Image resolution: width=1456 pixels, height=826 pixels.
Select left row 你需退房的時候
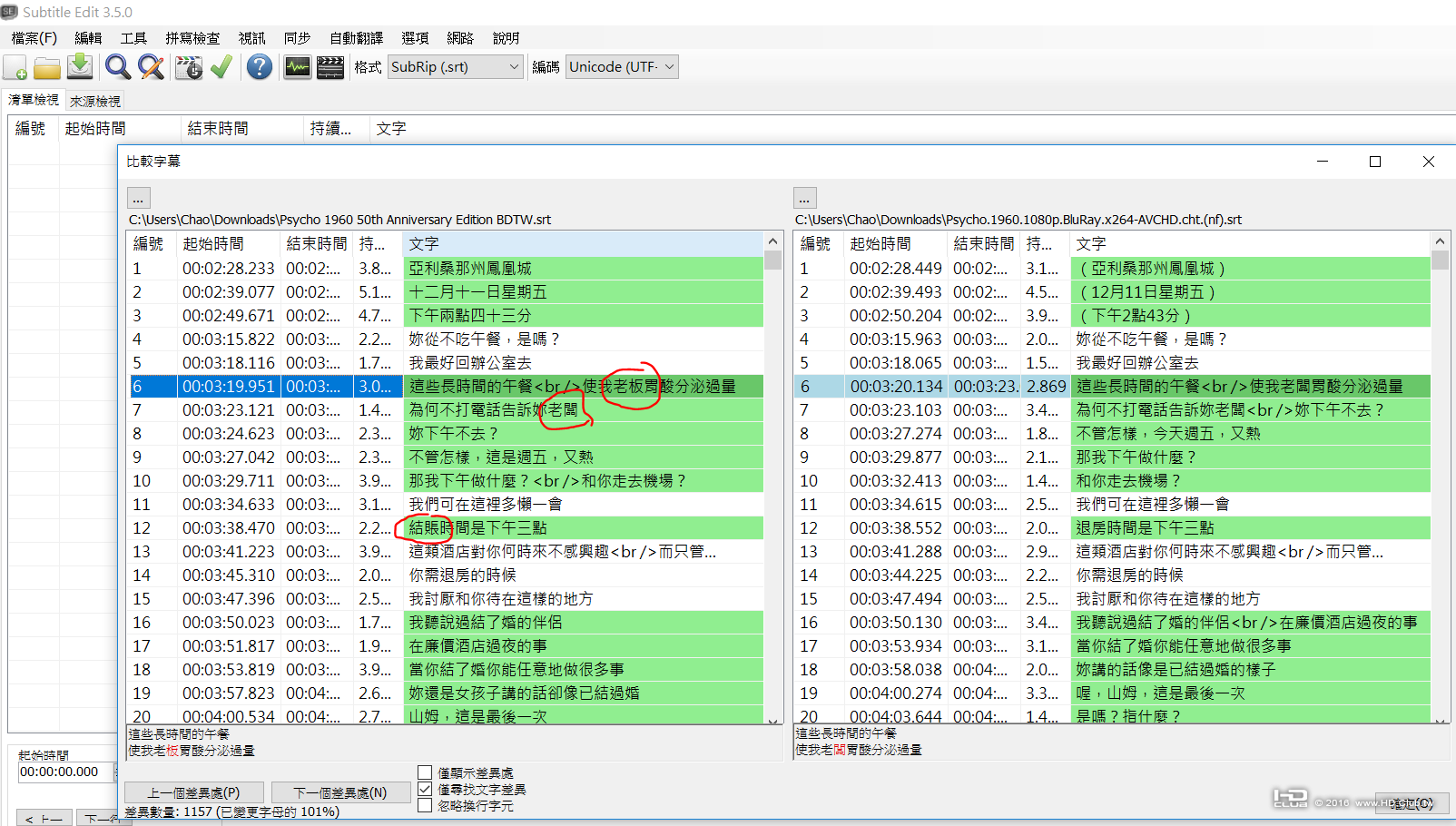447,575
